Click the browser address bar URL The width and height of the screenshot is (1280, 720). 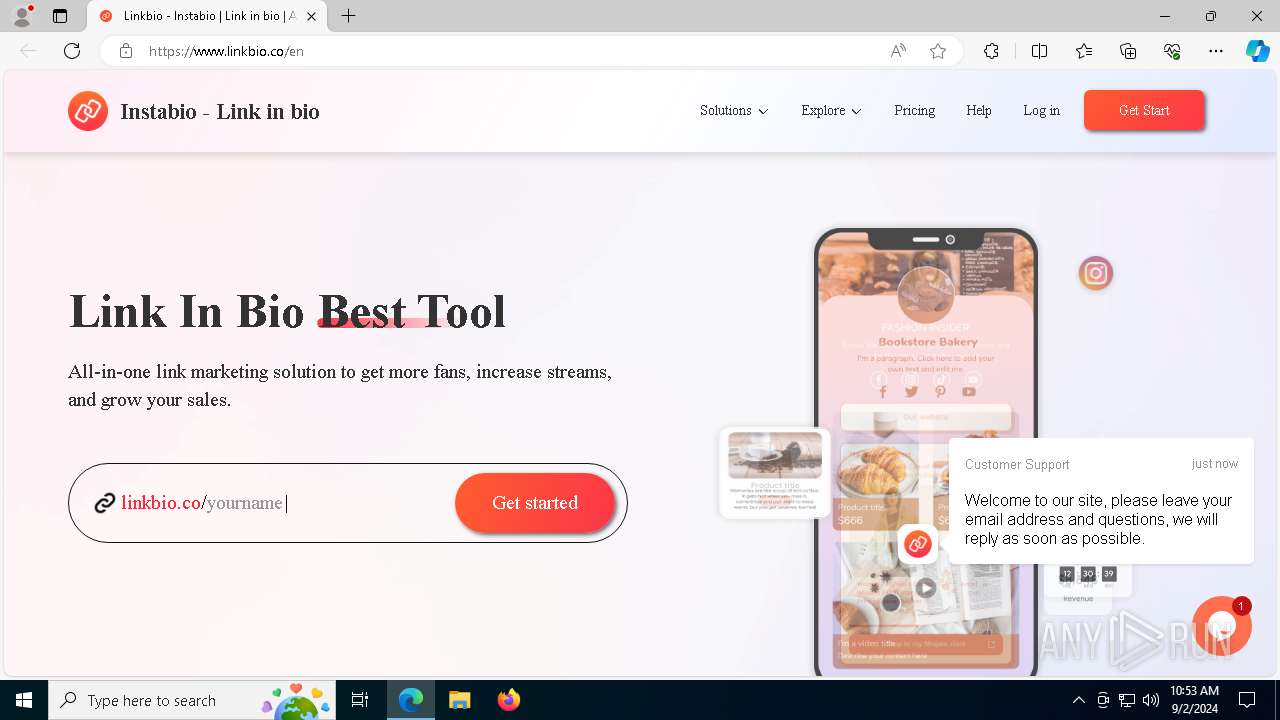pyautogui.click(x=226, y=51)
